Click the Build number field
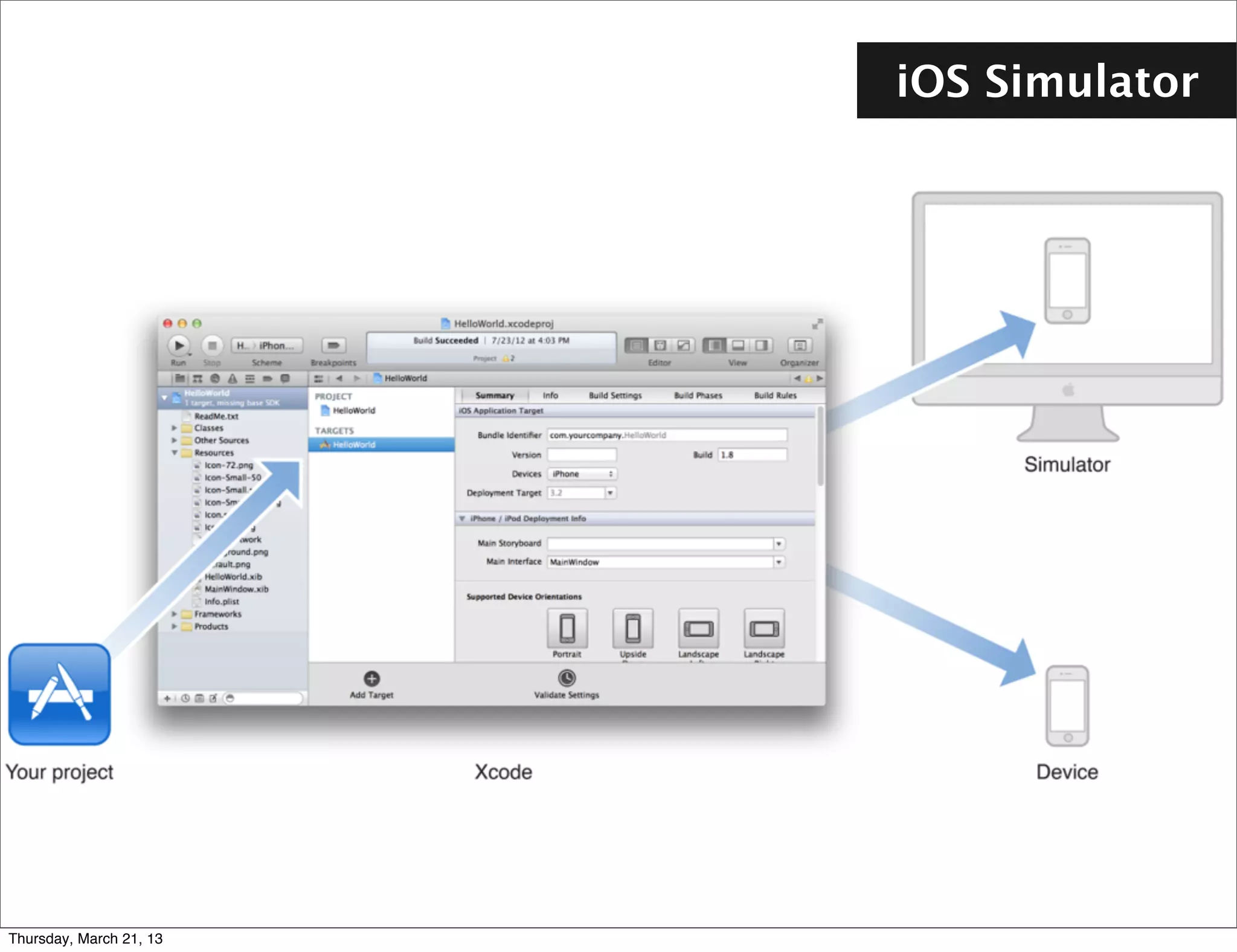The image size is (1237, 952). 753,455
